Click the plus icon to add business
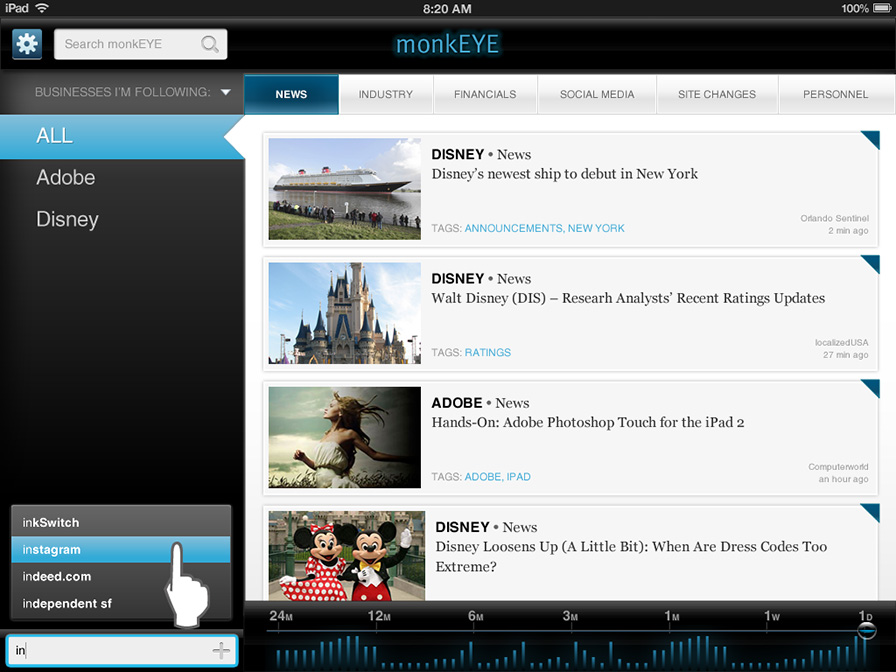The image size is (896, 672). pyautogui.click(x=221, y=651)
